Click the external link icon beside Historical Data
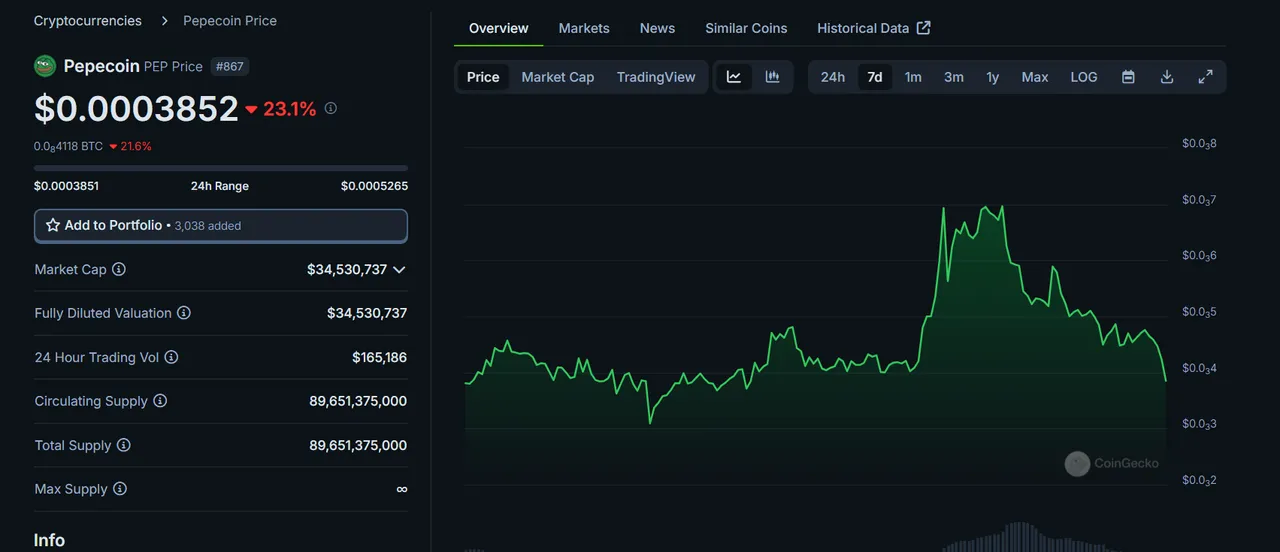The width and height of the screenshot is (1280, 552). (x=923, y=28)
